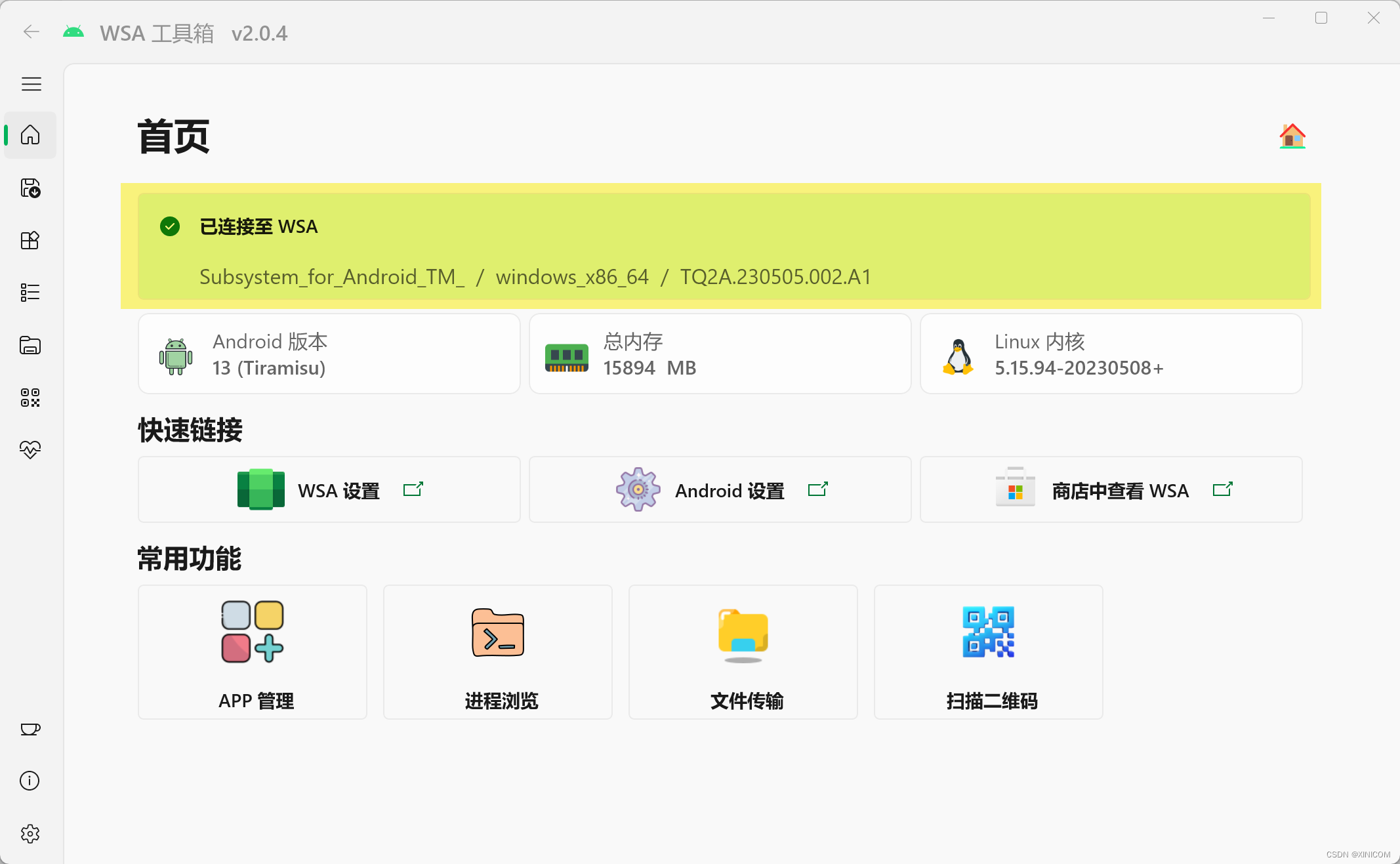Select the Home sidebar icon

point(30,135)
